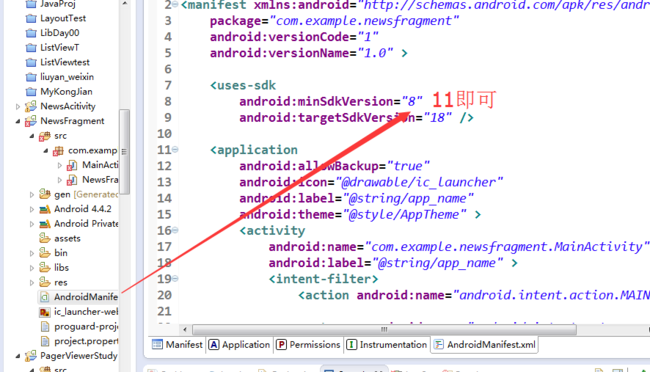Expand the libs folder node

coord(32,267)
